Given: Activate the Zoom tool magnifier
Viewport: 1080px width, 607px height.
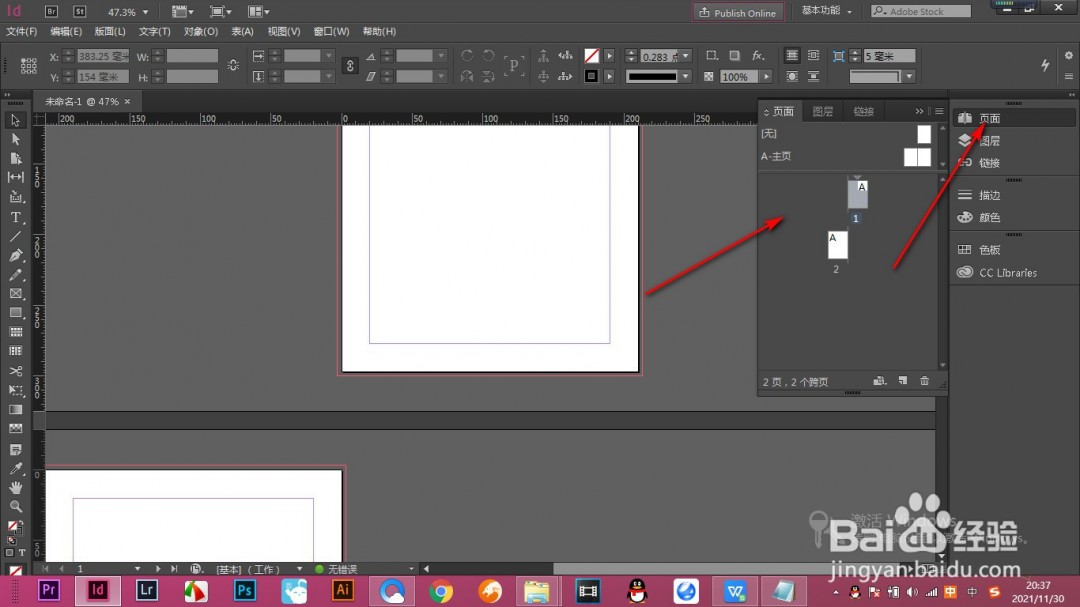Looking at the screenshot, I should (x=16, y=506).
